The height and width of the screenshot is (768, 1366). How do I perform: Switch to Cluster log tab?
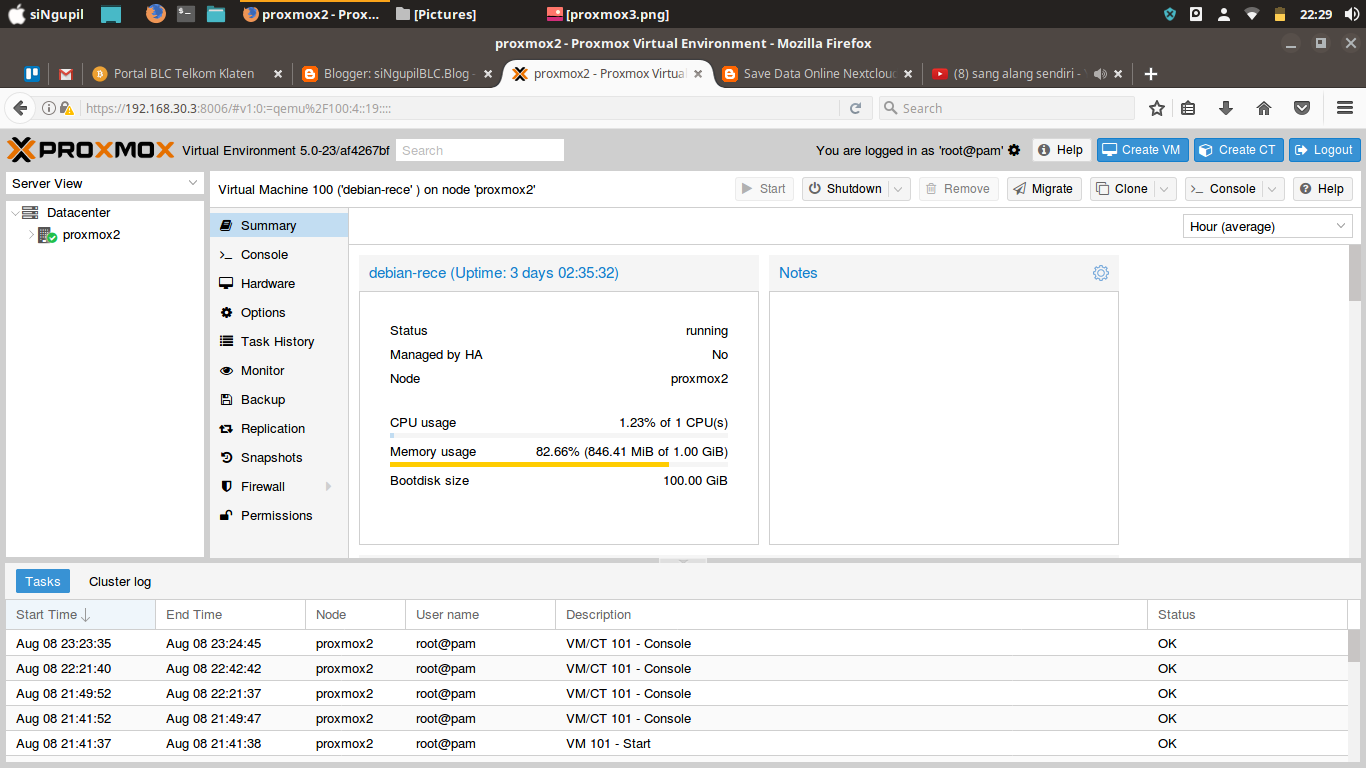coord(120,582)
